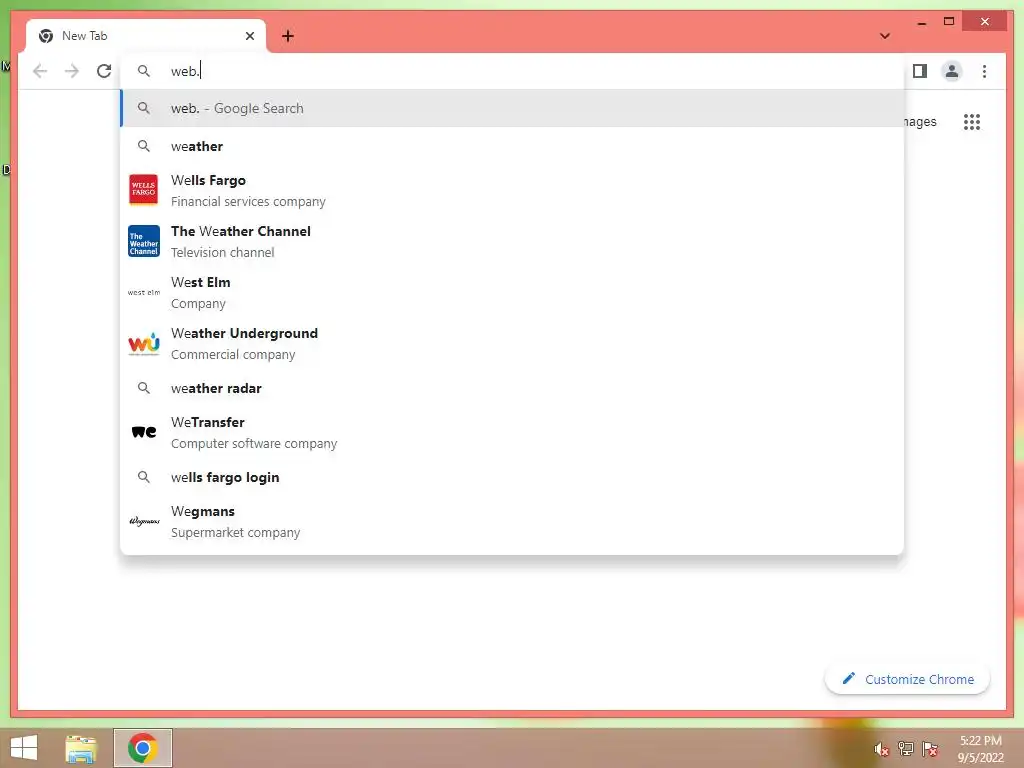Choose the 'wells fargo login' suggestion
Viewport: 1024px width, 768px height.
click(x=512, y=477)
